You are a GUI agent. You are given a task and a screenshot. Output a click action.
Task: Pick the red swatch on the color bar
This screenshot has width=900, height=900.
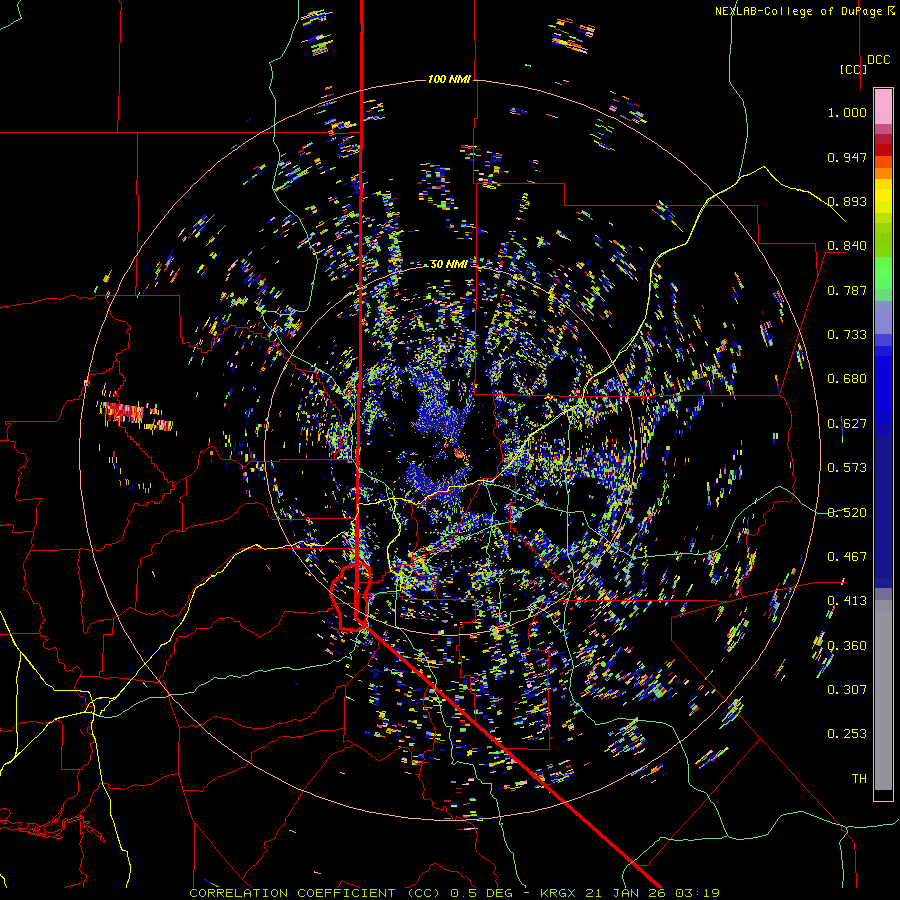point(883,149)
